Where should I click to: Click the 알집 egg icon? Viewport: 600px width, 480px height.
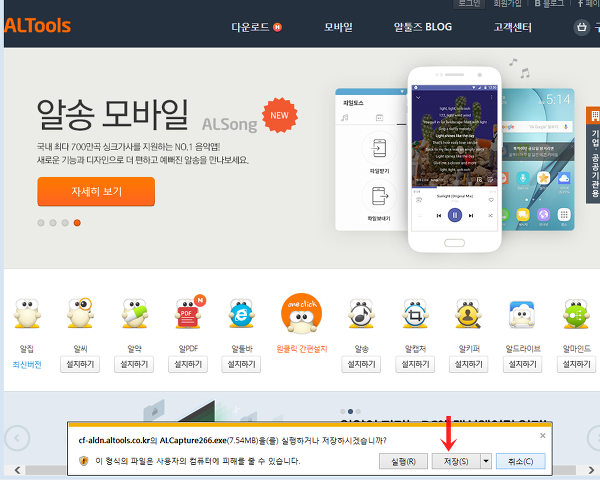27,314
